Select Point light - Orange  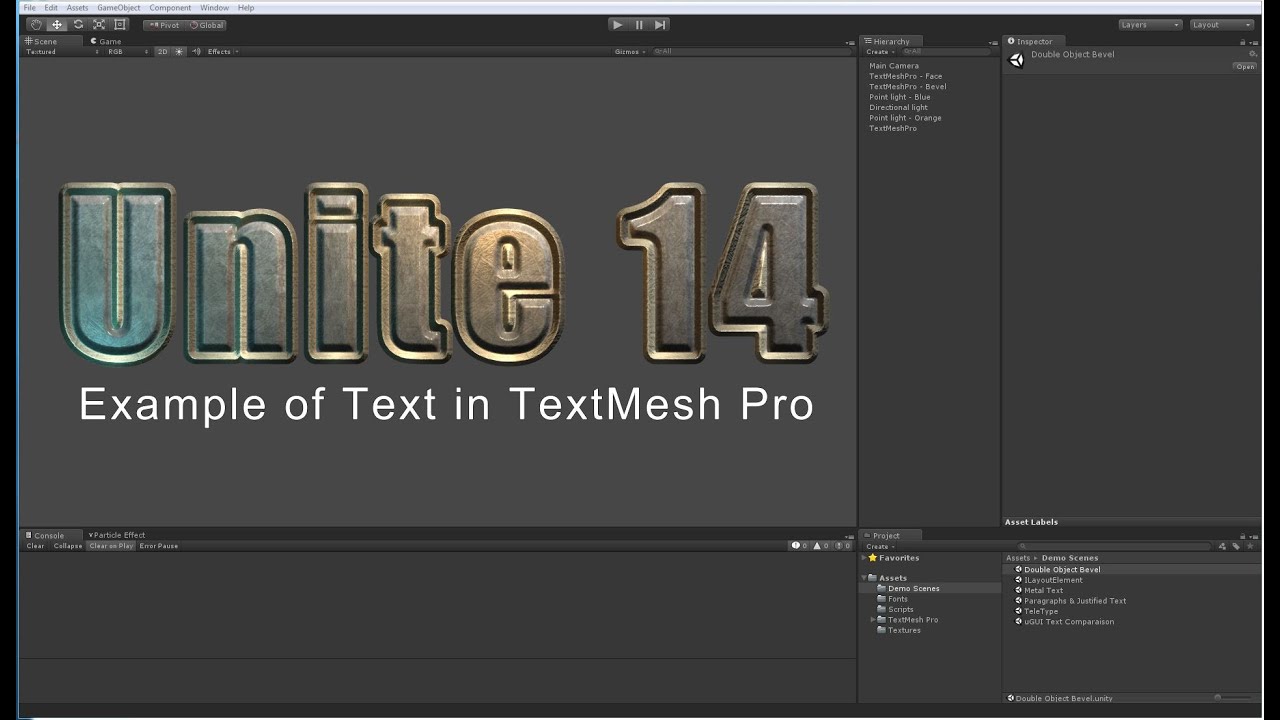coord(905,118)
